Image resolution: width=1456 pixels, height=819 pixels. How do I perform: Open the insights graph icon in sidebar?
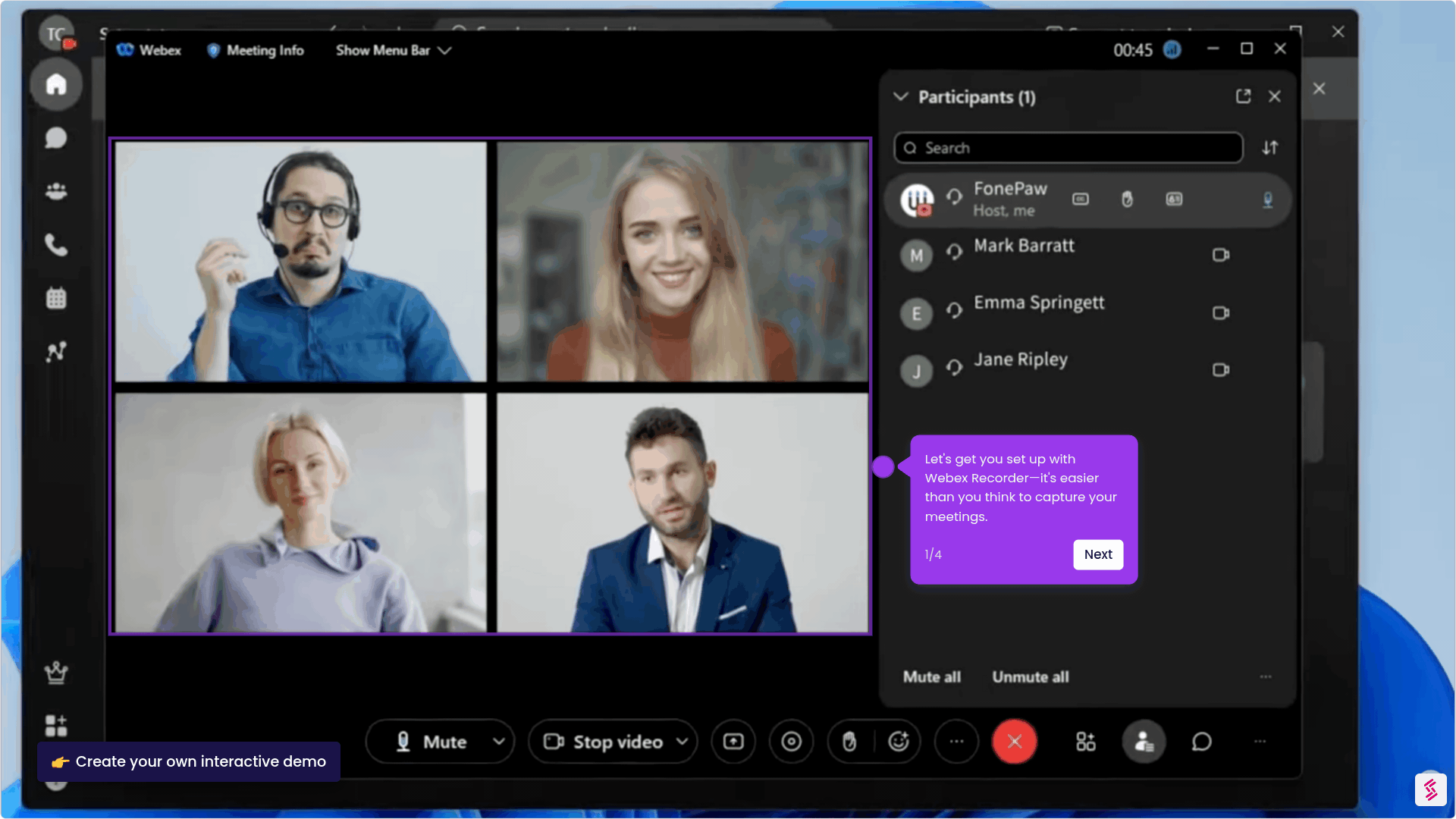(56, 351)
